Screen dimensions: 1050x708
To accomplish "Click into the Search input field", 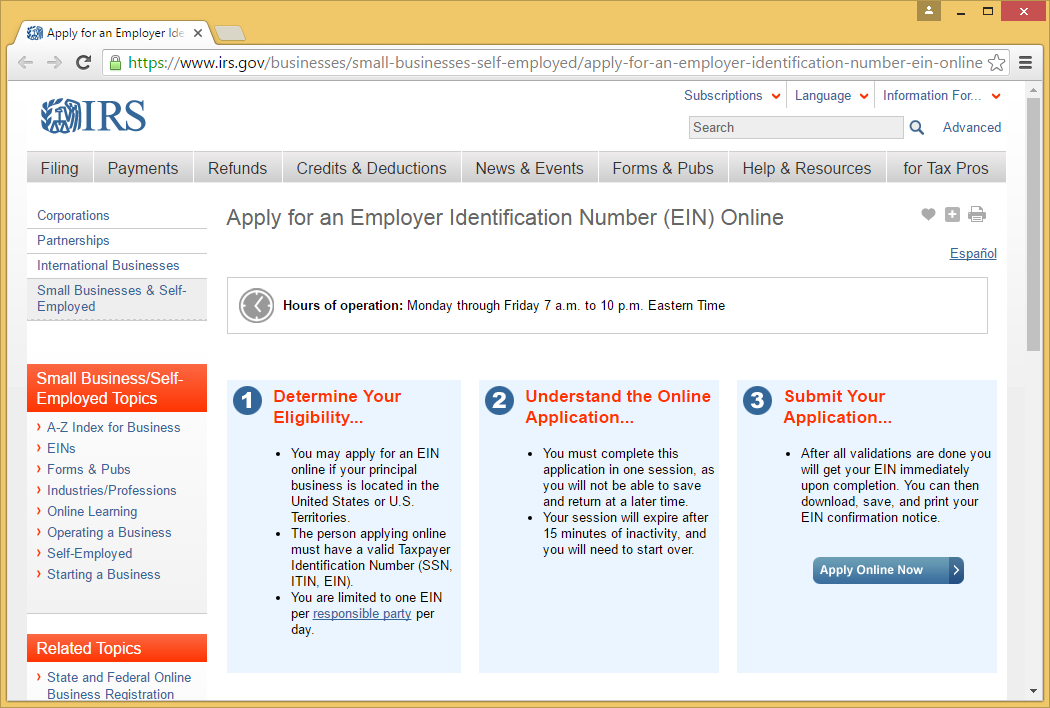I will (x=796, y=127).
